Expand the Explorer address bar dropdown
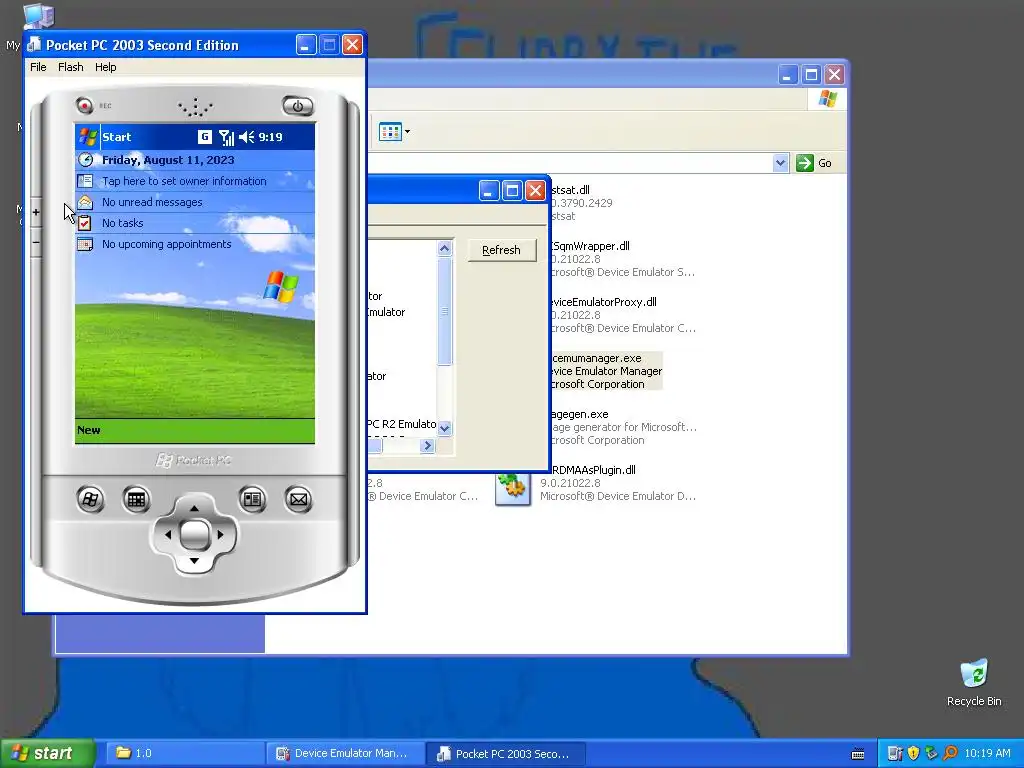Viewport: 1024px width, 768px height. (780, 163)
